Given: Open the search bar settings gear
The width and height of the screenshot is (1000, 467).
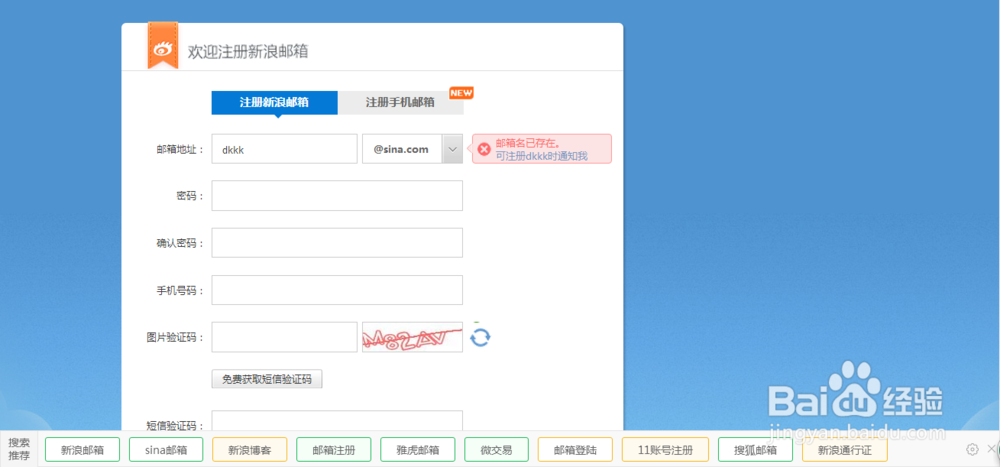Looking at the screenshot, I should pyautogui.click(x=972, y=449).
